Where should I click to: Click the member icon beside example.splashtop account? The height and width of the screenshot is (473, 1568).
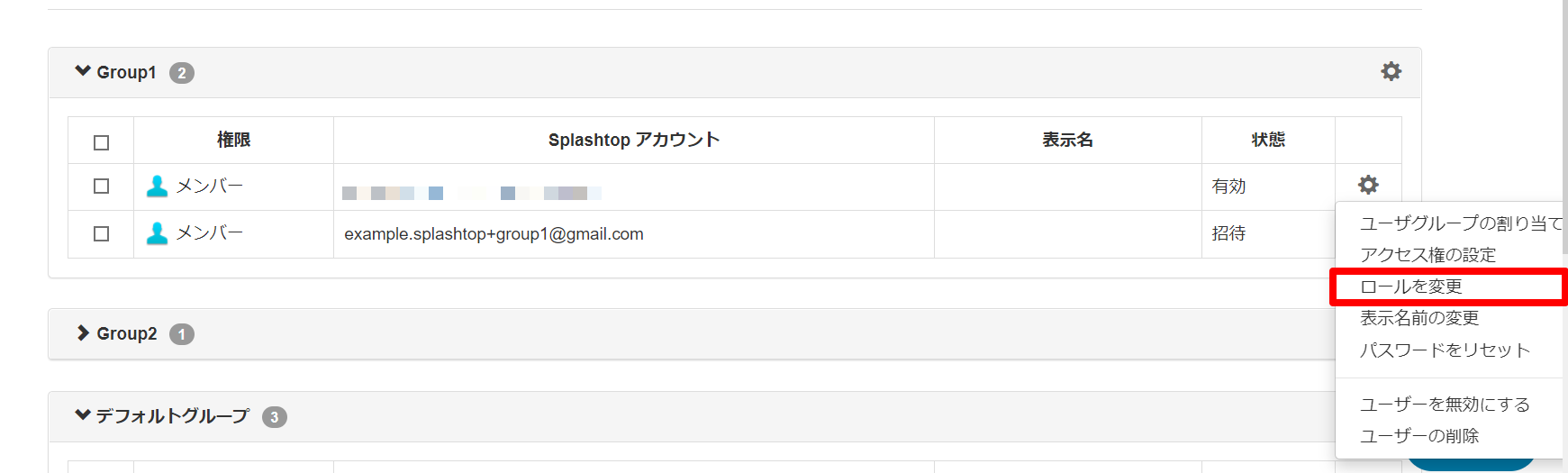[x=157, y=232]
